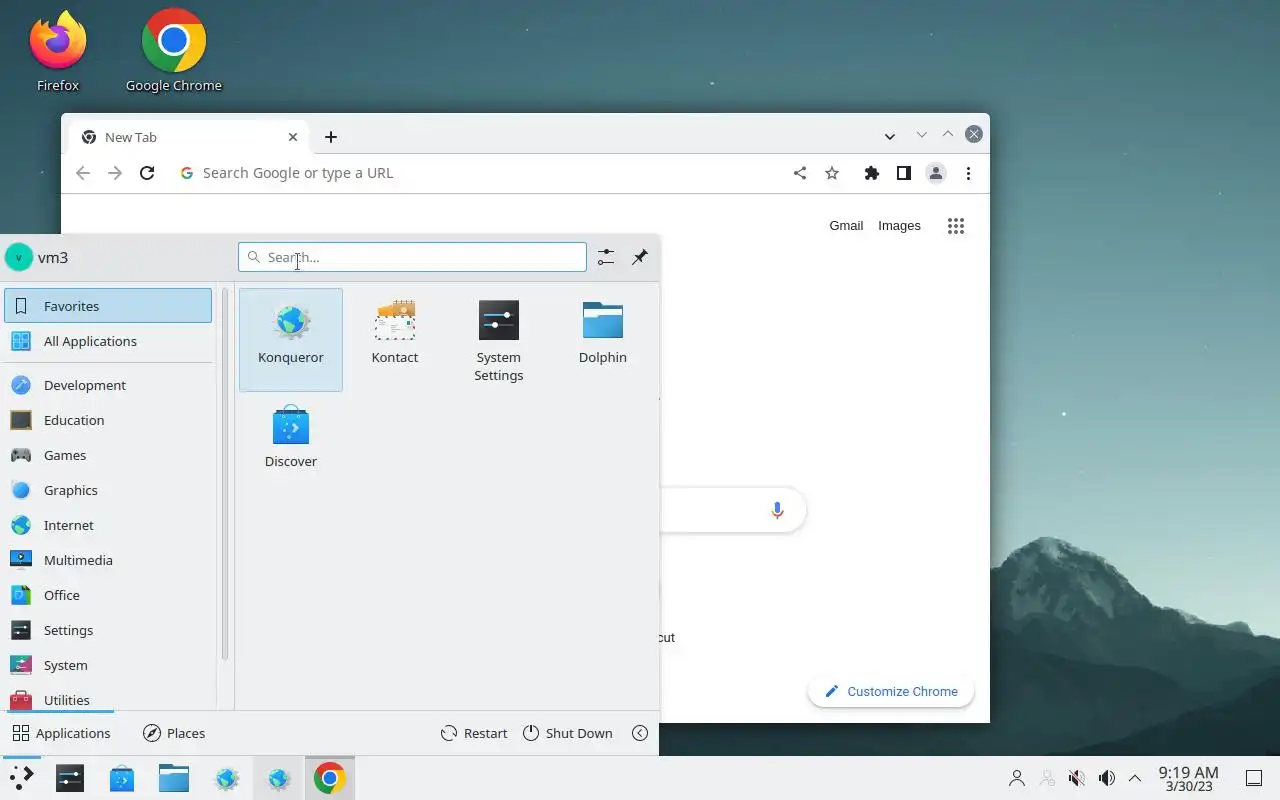The image size is (1280, 800).
Task: Open Dolphin from taskbar
Action: (x=174, y=778)
